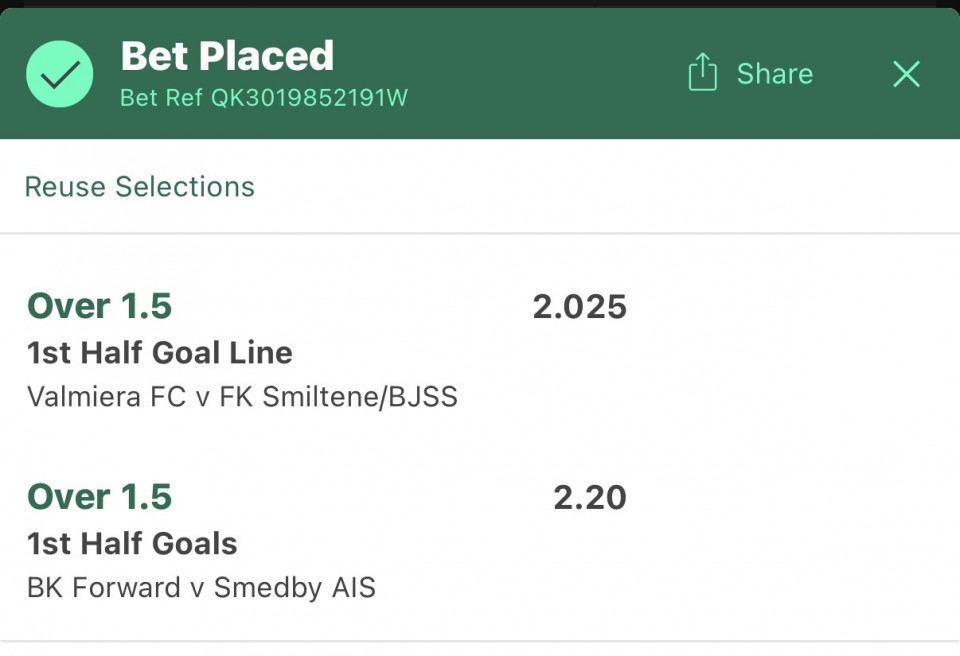Click the 2.025 odds value
This screenshot has height=656, width=960.
[x=579, y=307]
